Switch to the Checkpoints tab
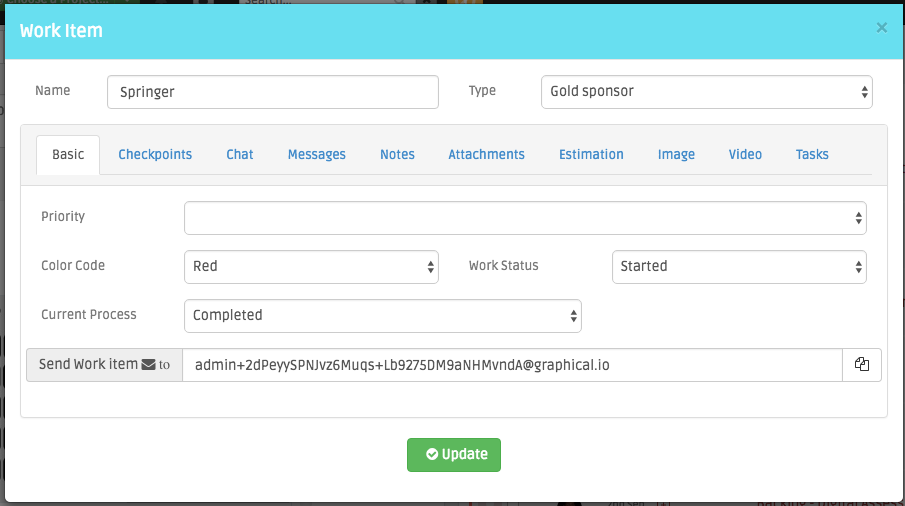 pos(155,155)
